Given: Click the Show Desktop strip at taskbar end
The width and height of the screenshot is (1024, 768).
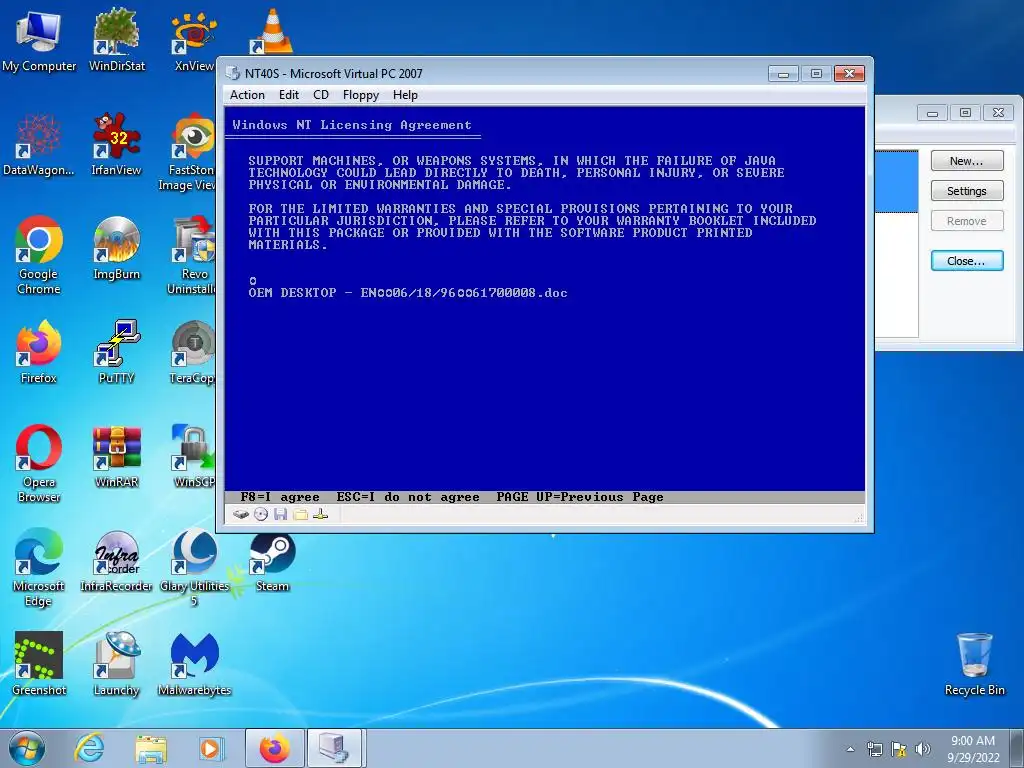Looking at the screenshot, I should pyautogui.click(x=1019, y=748).
